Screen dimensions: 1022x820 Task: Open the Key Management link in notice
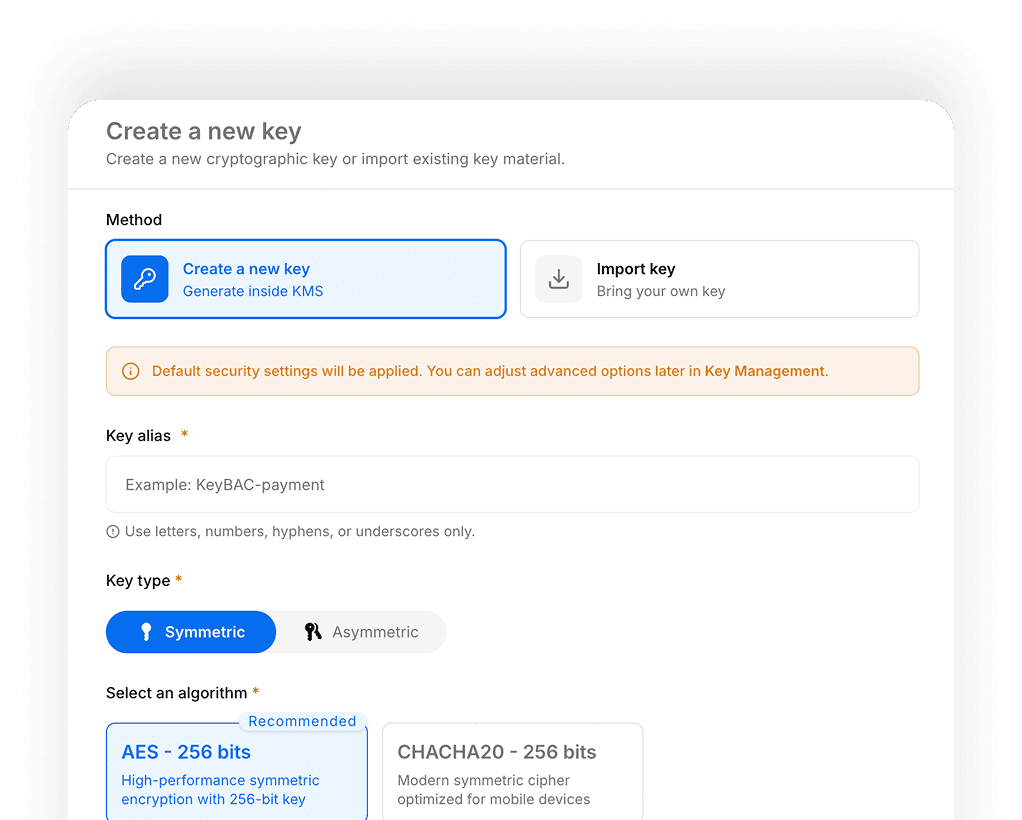765,371
